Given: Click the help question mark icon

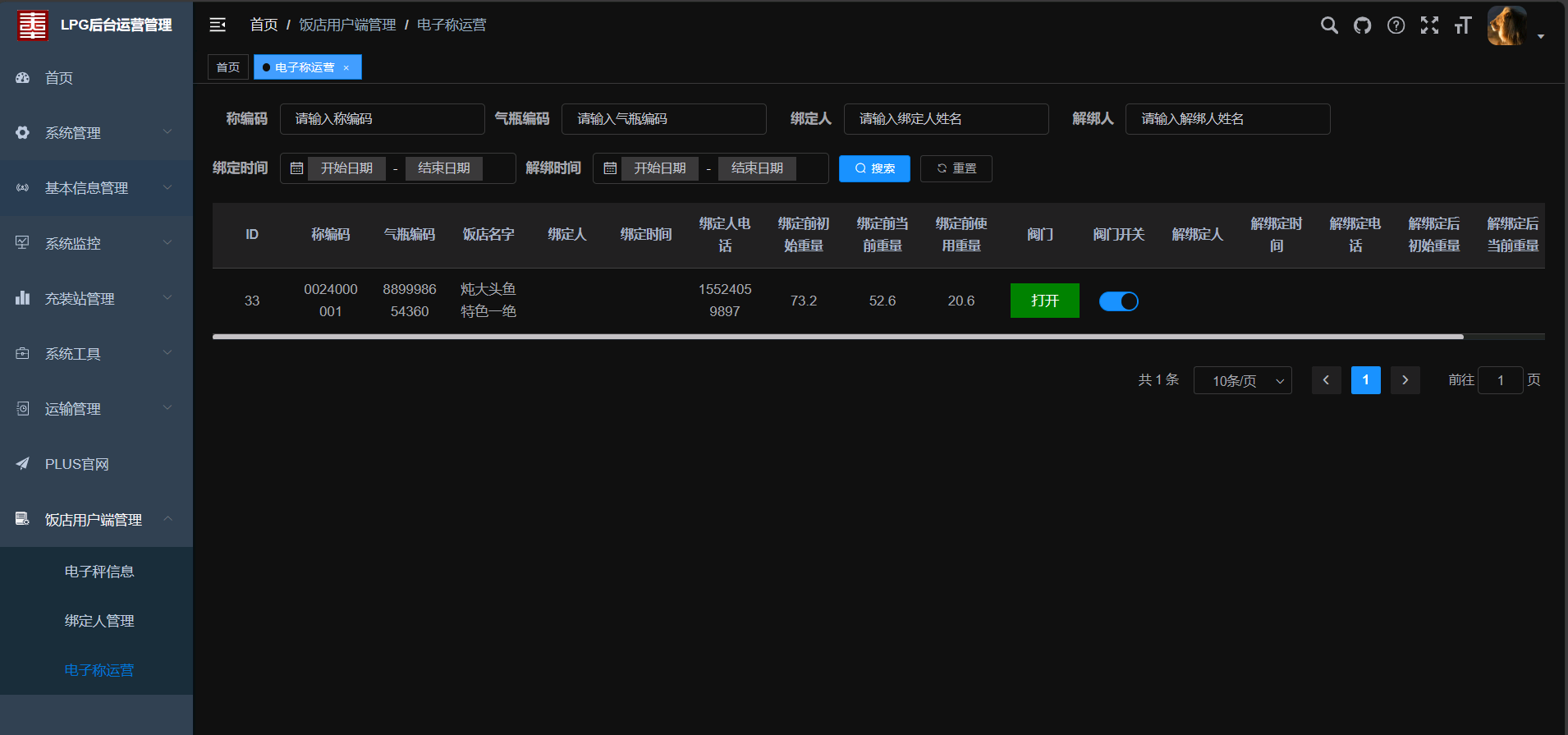Looking at the screenshot, I should click(1396, 25).
